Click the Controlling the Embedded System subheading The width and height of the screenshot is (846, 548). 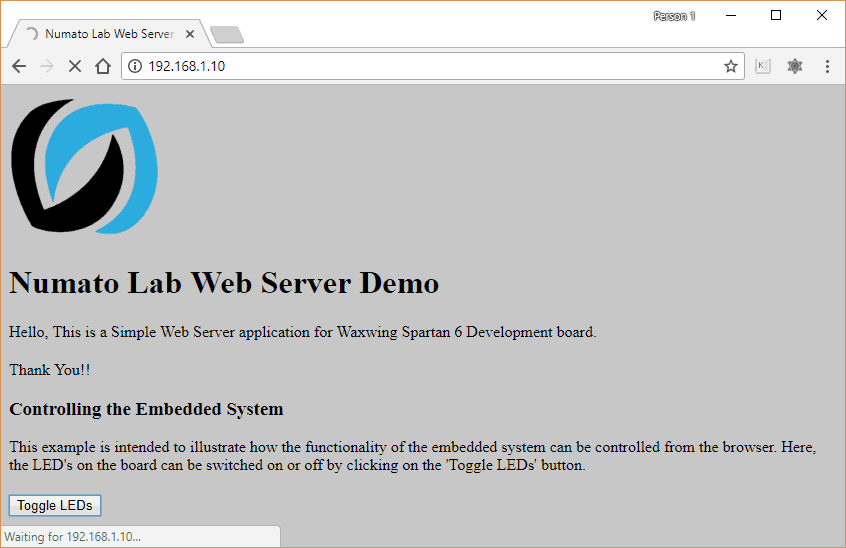pyautogui.click(x=146, y=409)
